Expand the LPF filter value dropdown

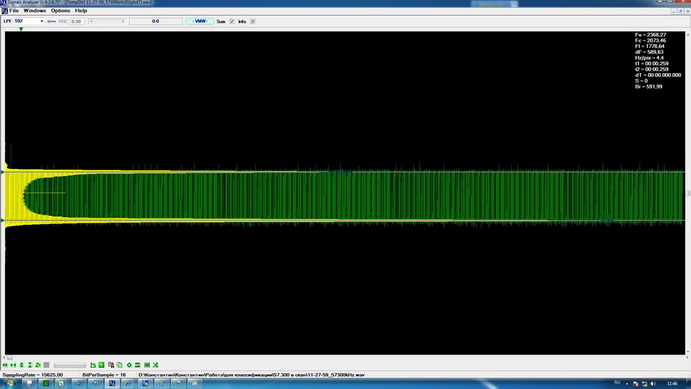point(42,21)
